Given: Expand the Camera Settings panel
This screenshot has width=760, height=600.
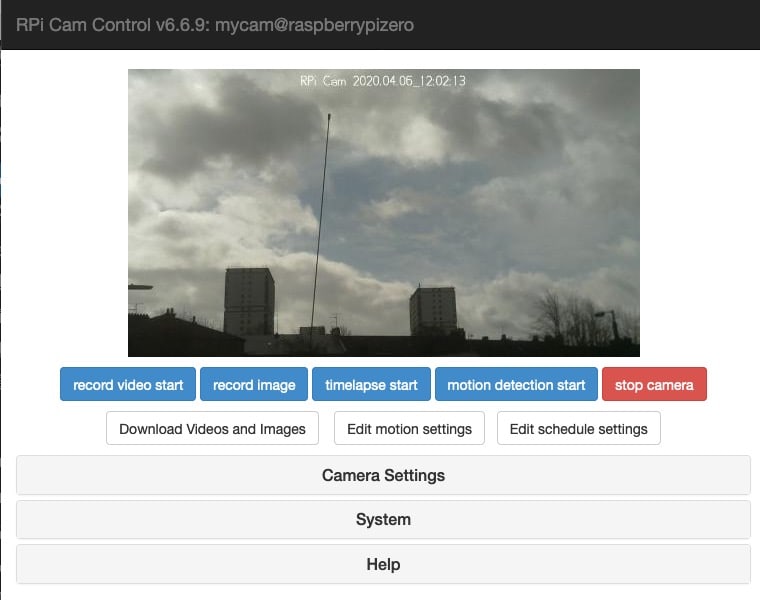Looking at the screenshot, I should coord(383,475).
